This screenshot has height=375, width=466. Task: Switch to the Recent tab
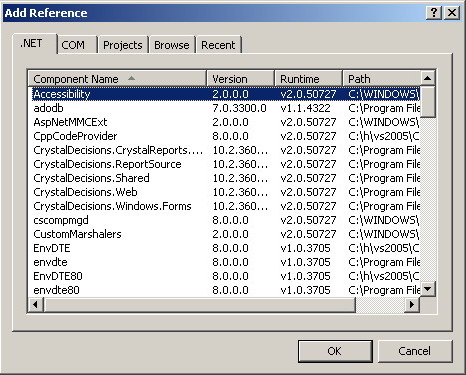tap(218, 45)
